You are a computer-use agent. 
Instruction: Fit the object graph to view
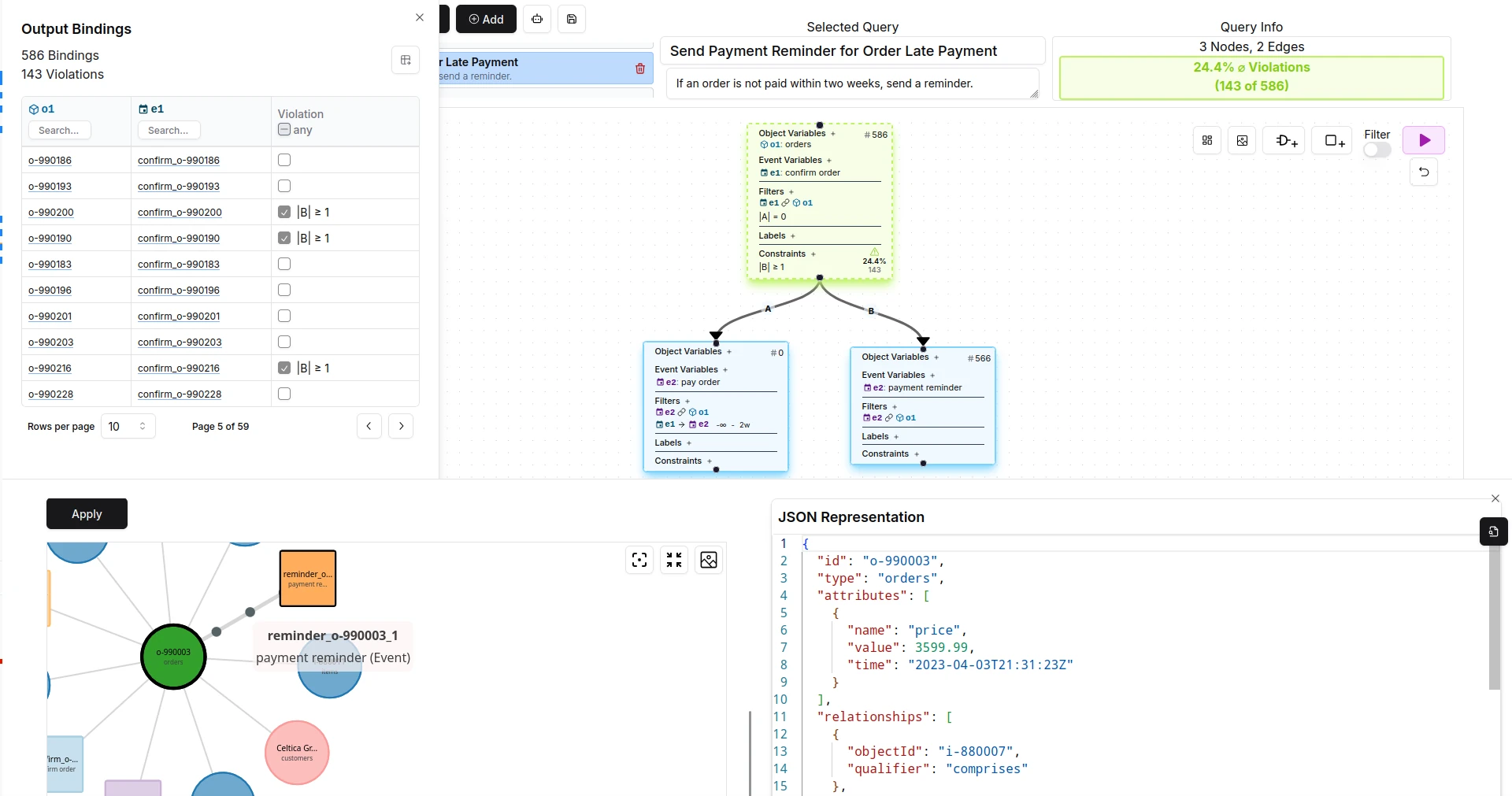[x=639, y=560]
